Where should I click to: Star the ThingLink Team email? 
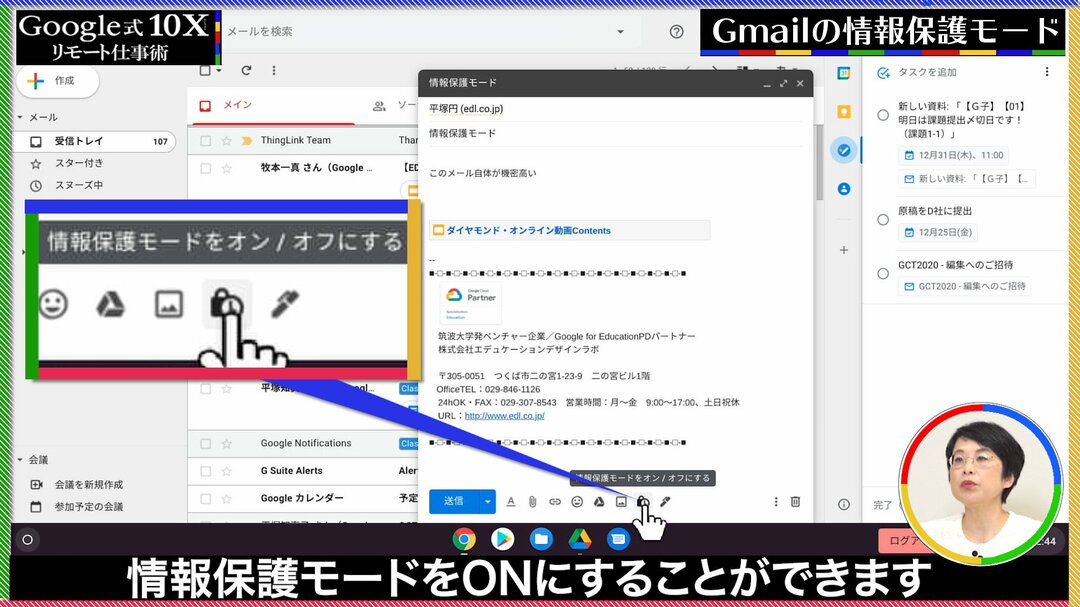[x=226, y=141]
